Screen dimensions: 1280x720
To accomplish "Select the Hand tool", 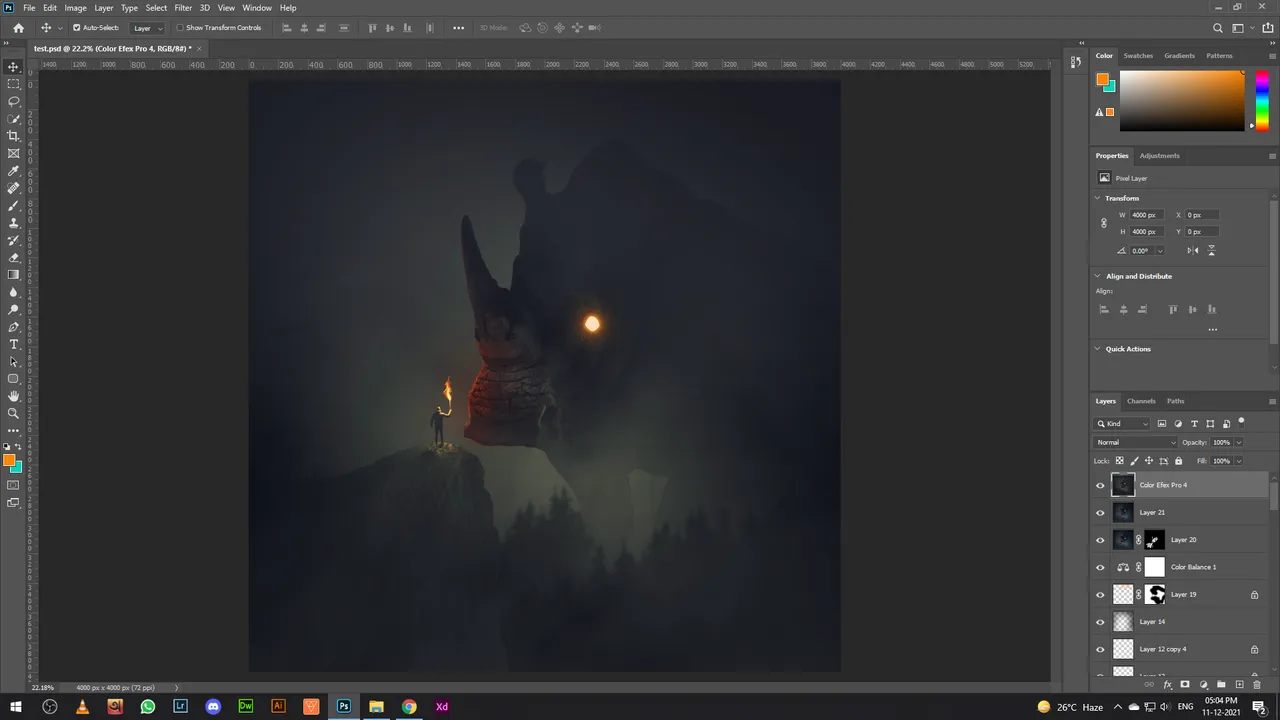I will (x=13, y=396).
